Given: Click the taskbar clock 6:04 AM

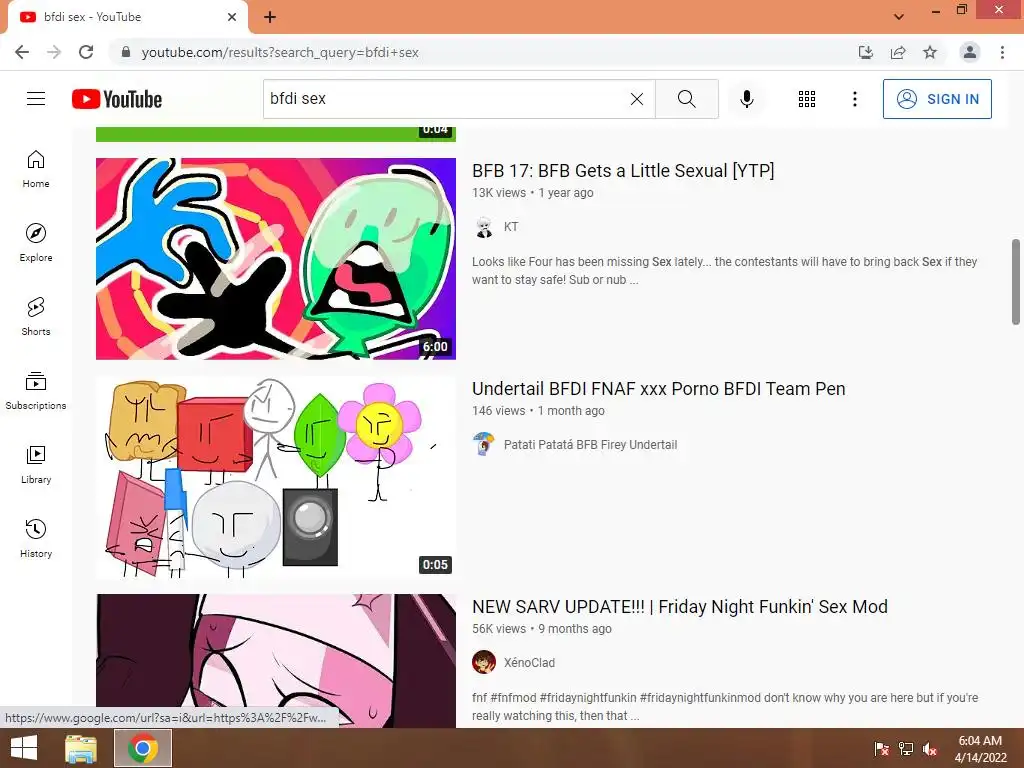Looking at the screenshot, I should (x=980, y=749).
